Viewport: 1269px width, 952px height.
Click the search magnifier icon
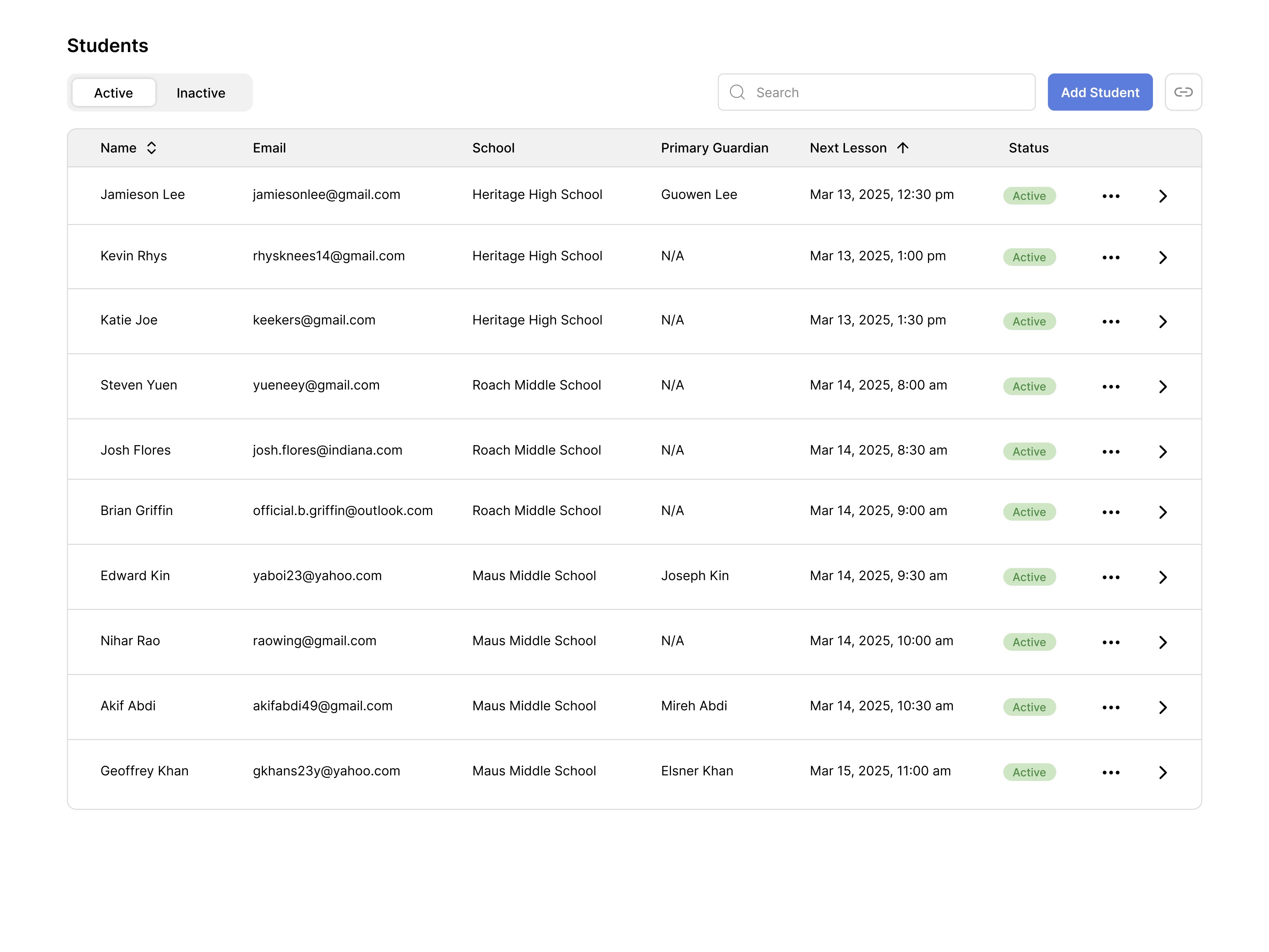click(737, 92)
